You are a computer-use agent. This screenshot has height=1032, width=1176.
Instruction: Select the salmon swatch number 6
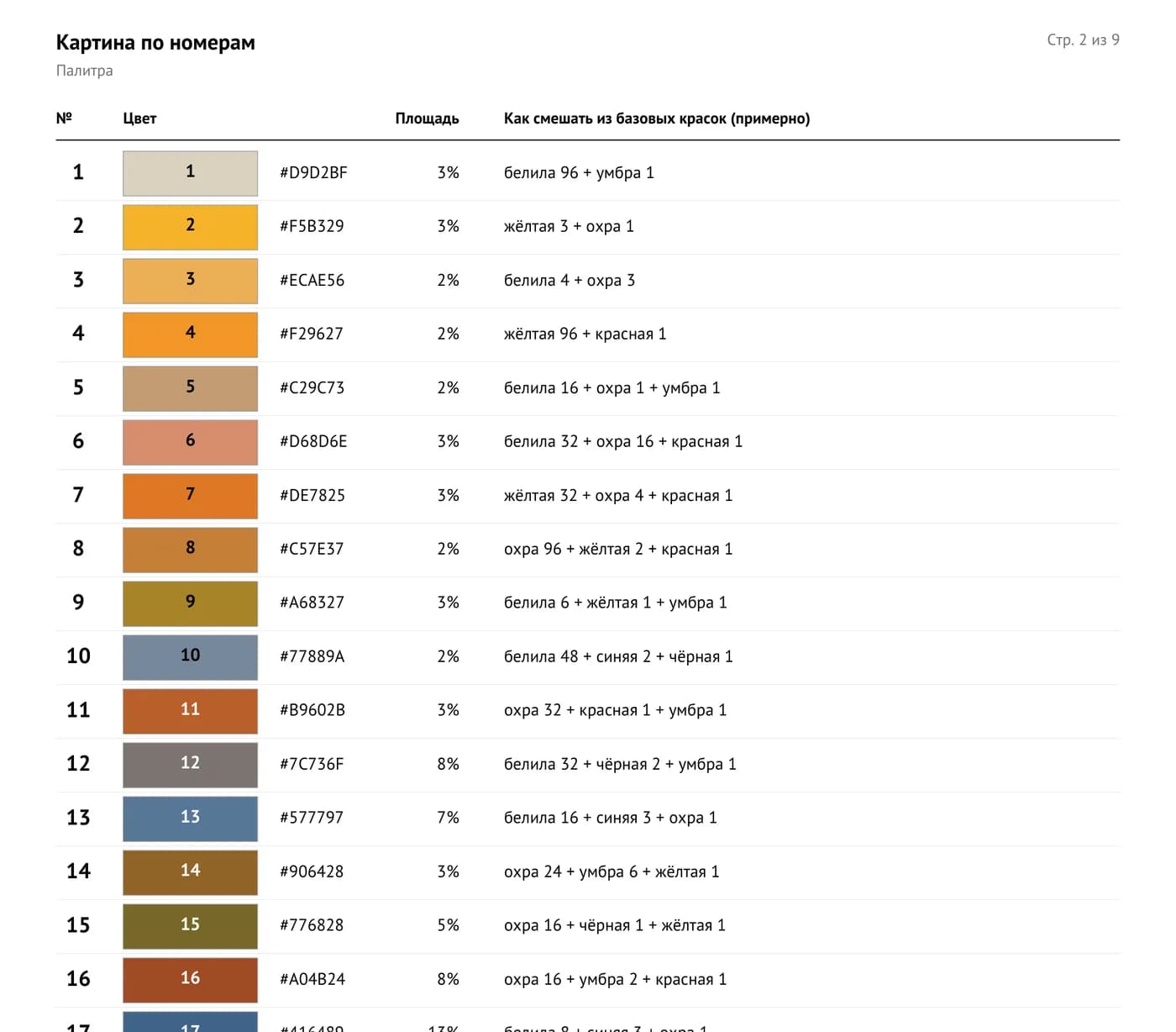pyautogui.click(x=190, y=442)
